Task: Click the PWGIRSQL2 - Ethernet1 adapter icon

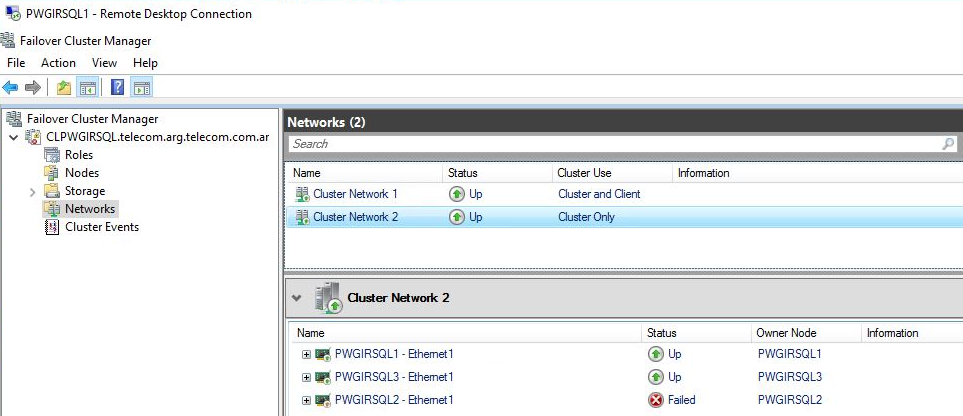Action: [323, 400]
